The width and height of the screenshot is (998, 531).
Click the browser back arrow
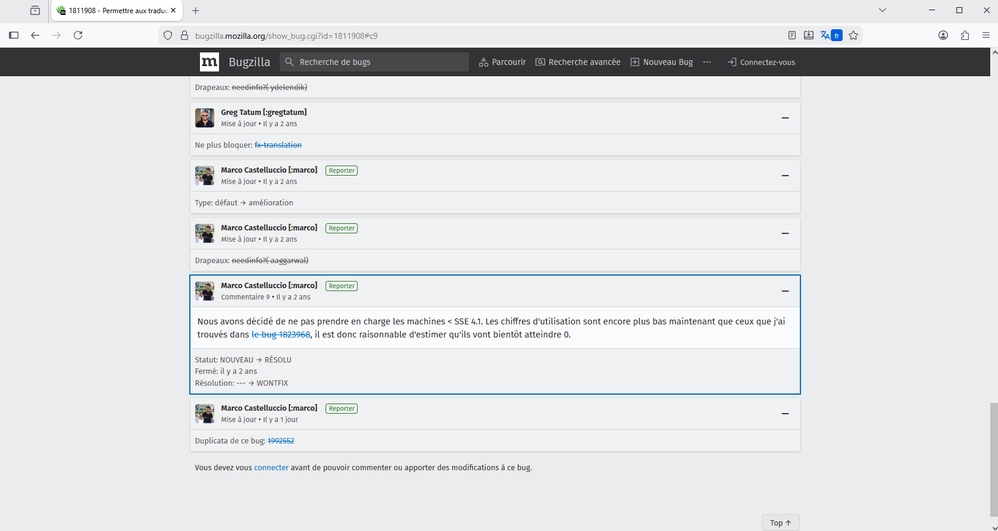(x=35, y=35)
